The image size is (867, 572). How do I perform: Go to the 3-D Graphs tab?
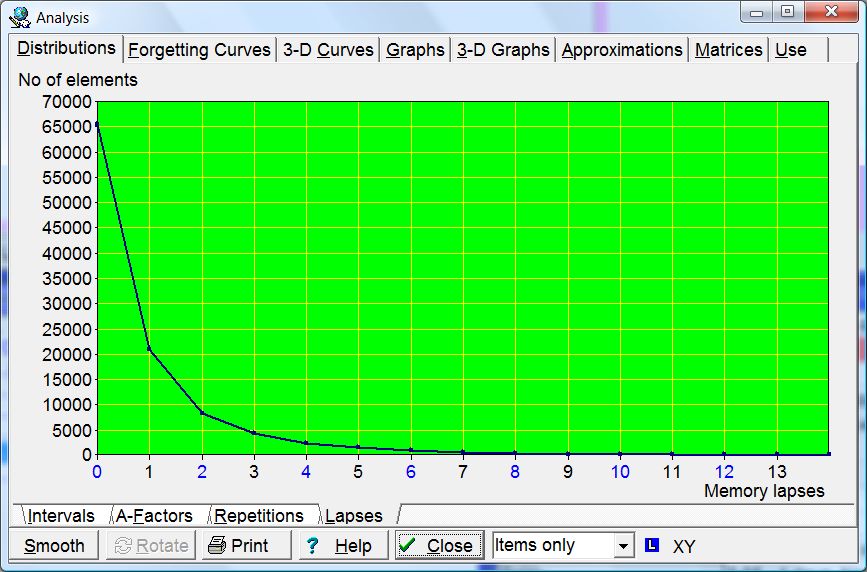click(503, 50)
